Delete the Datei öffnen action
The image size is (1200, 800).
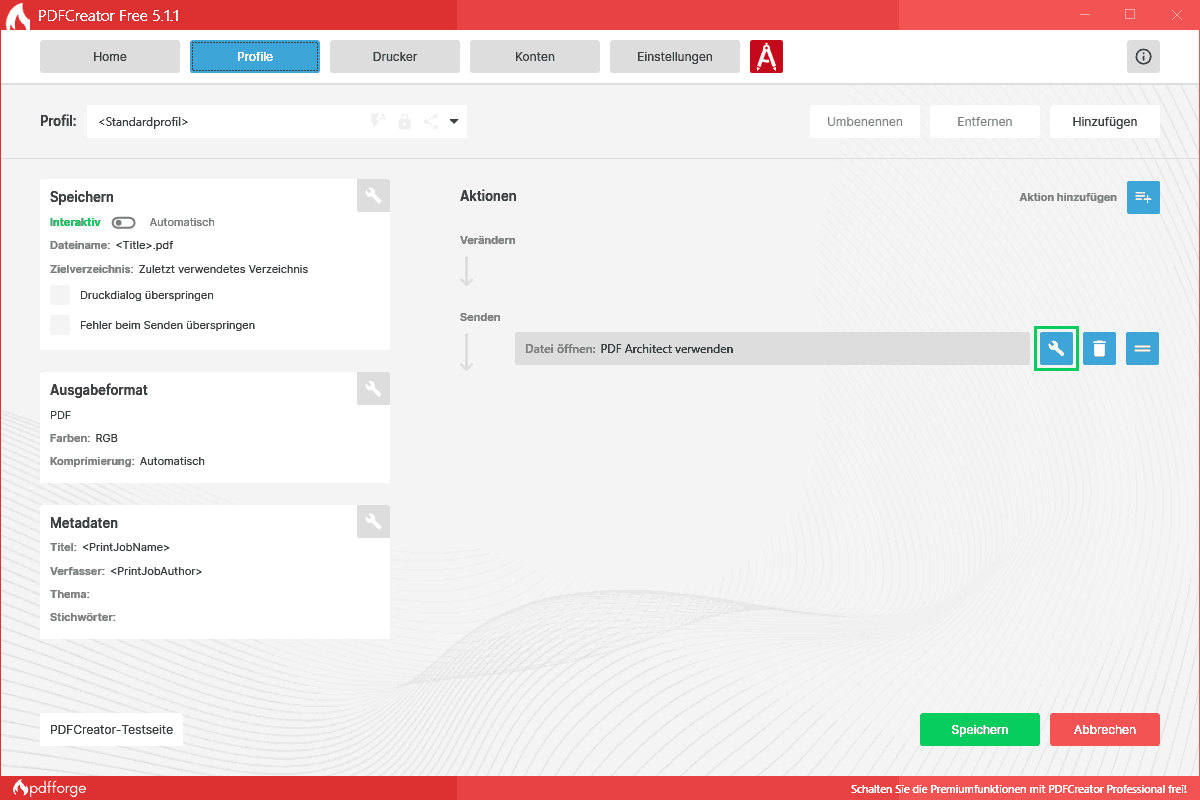coord(1099,348)
